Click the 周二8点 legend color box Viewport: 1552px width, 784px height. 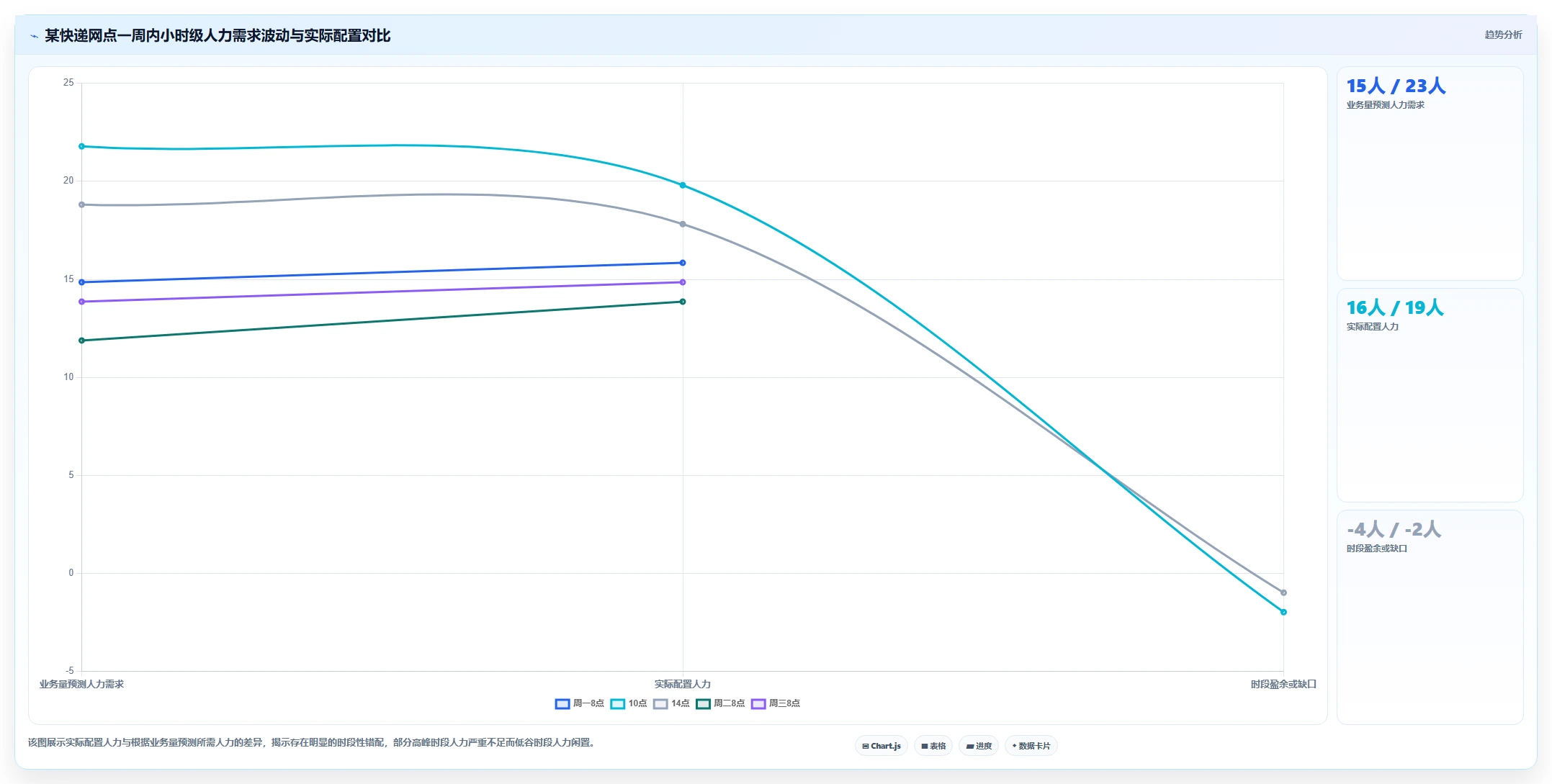pyautogui.click(x=703, y=703)
